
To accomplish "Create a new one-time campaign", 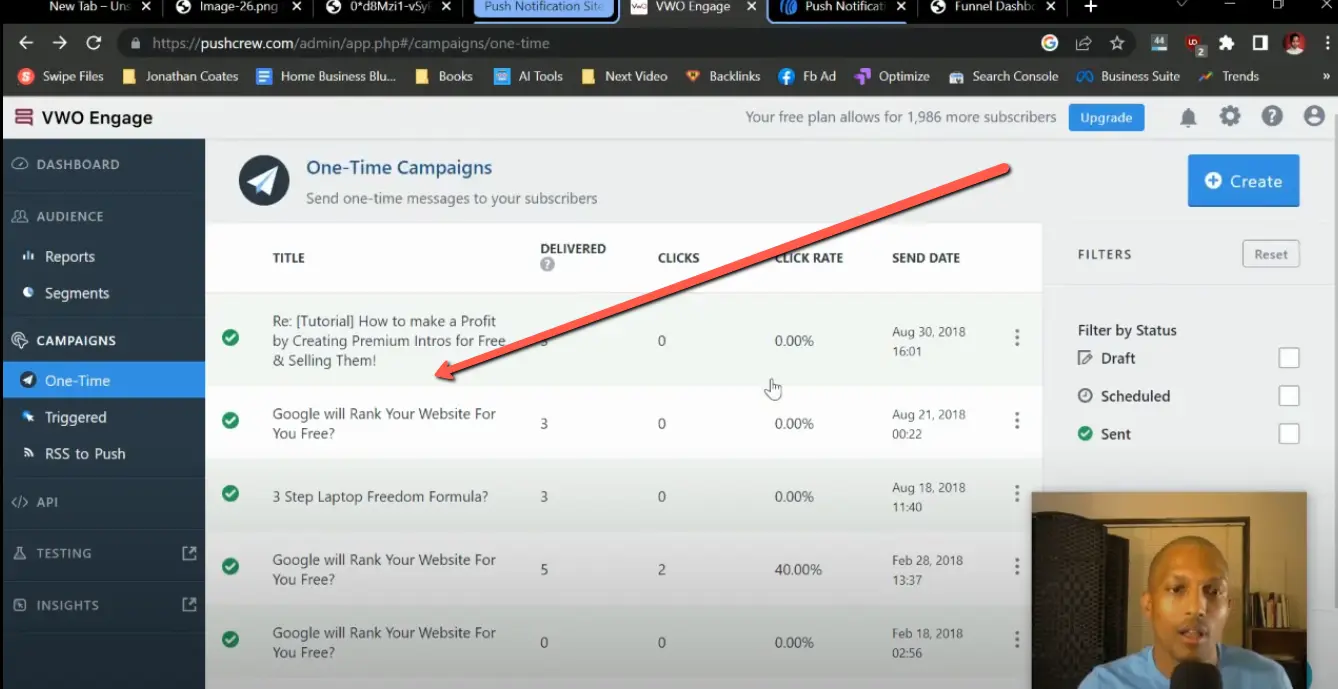I will point(1243,180).
